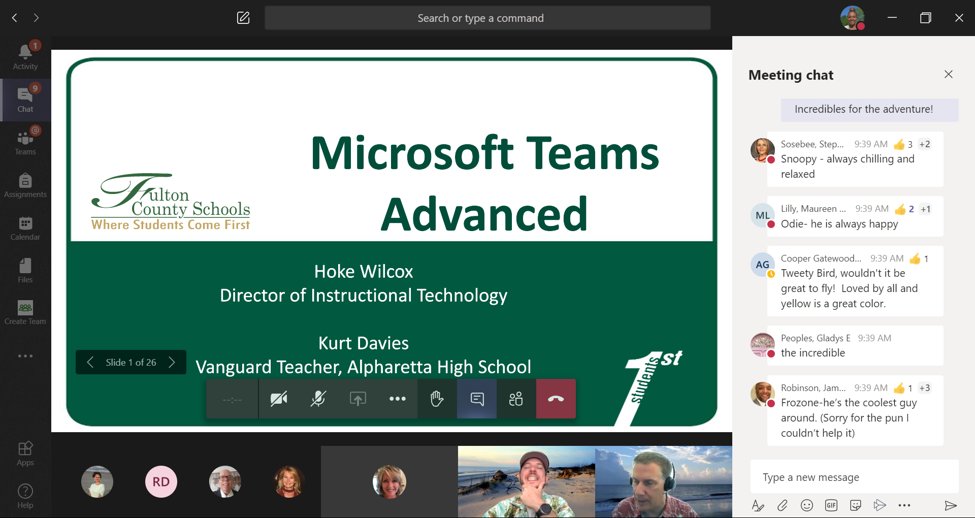Expand +1 reactions on Odie message
This screenshot has width=975, height=518.
(x=925, y=209)
